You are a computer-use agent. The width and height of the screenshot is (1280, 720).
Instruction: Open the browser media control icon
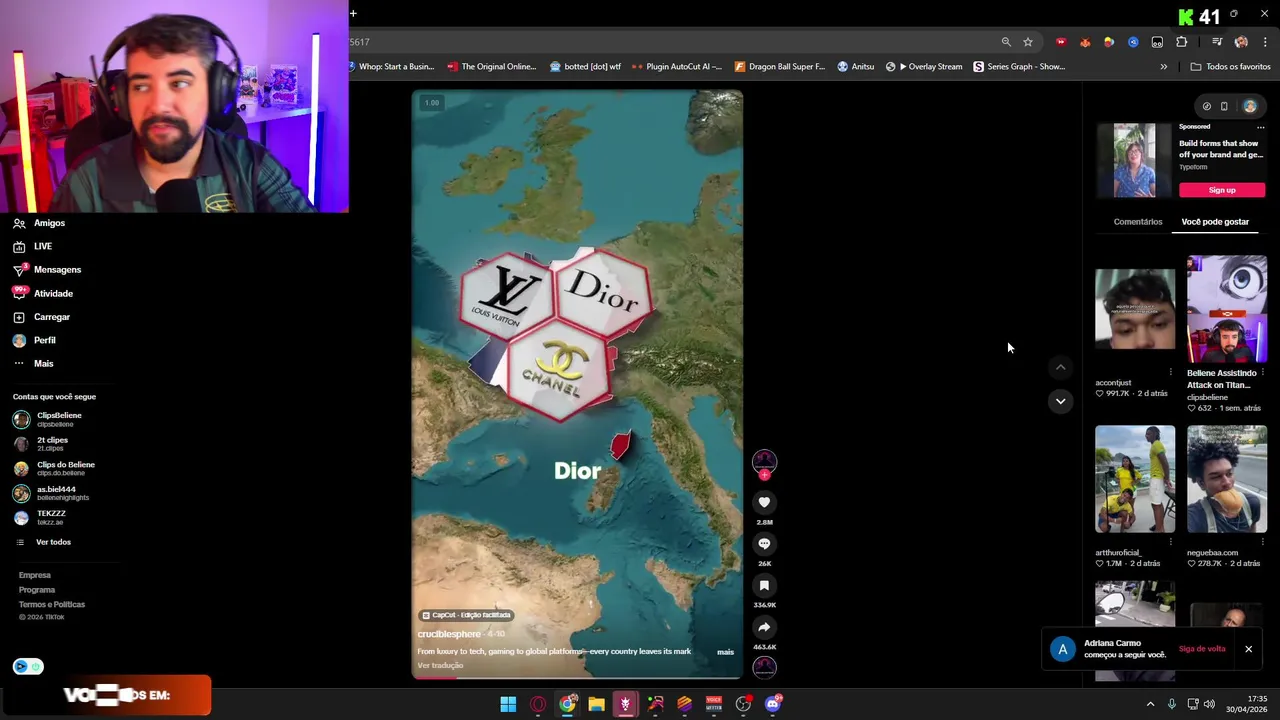click(x=1217, y=42)
